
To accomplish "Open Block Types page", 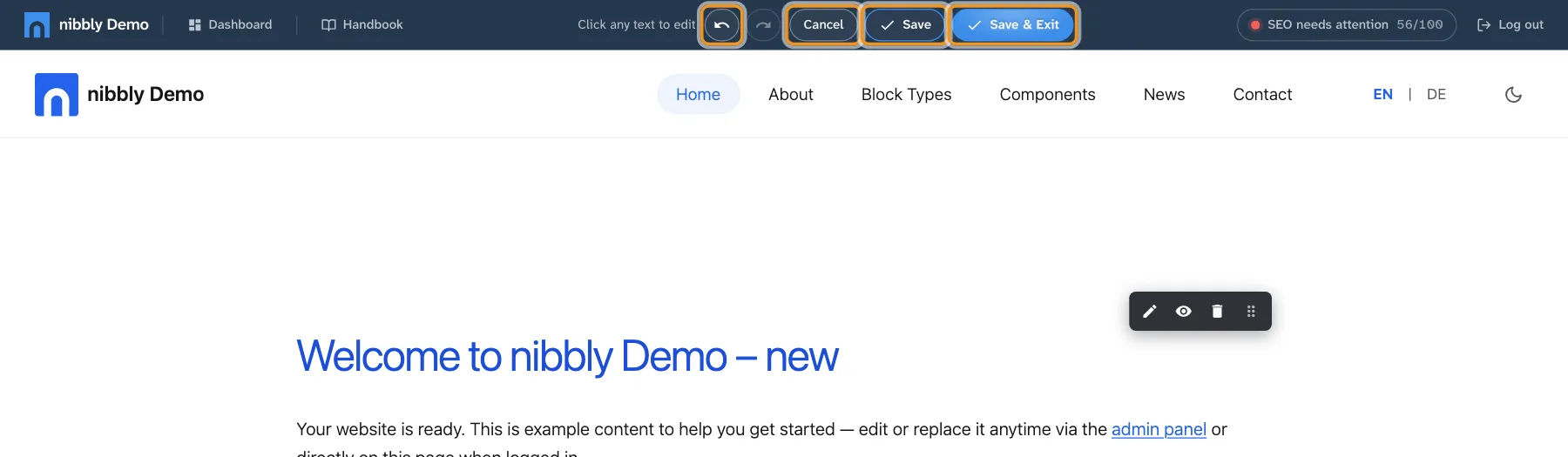I will coord(907,94).
